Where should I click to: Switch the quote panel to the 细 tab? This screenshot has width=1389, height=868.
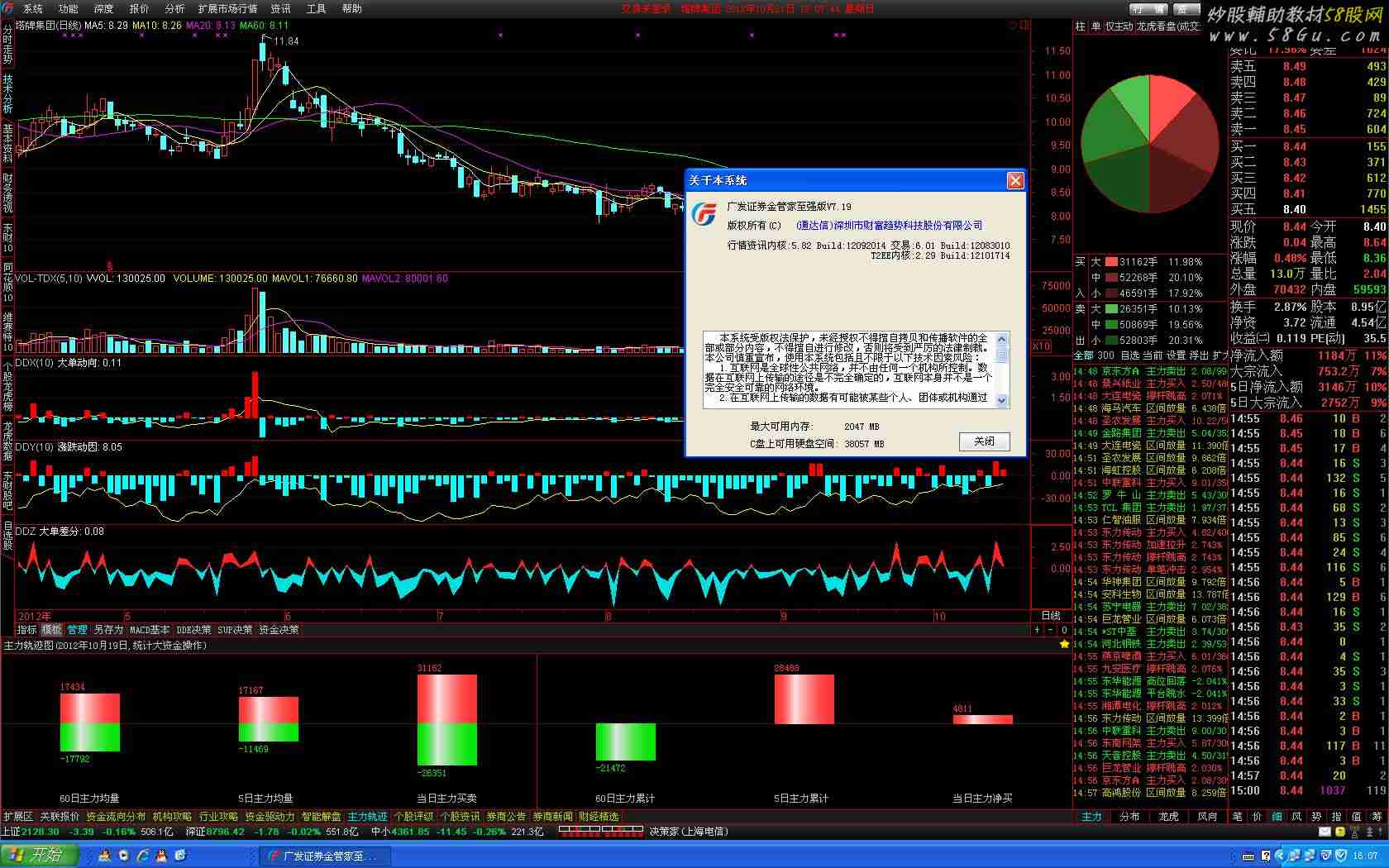tap(1277, 817)
